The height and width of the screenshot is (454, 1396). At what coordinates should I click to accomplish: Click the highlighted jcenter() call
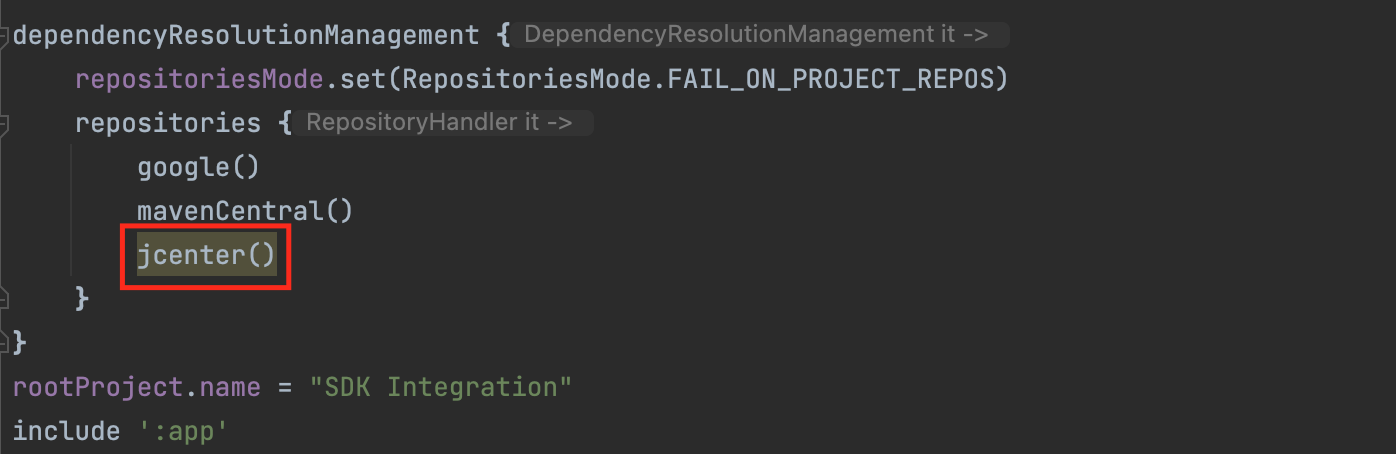pyautogui.click(x=206, y=255)
